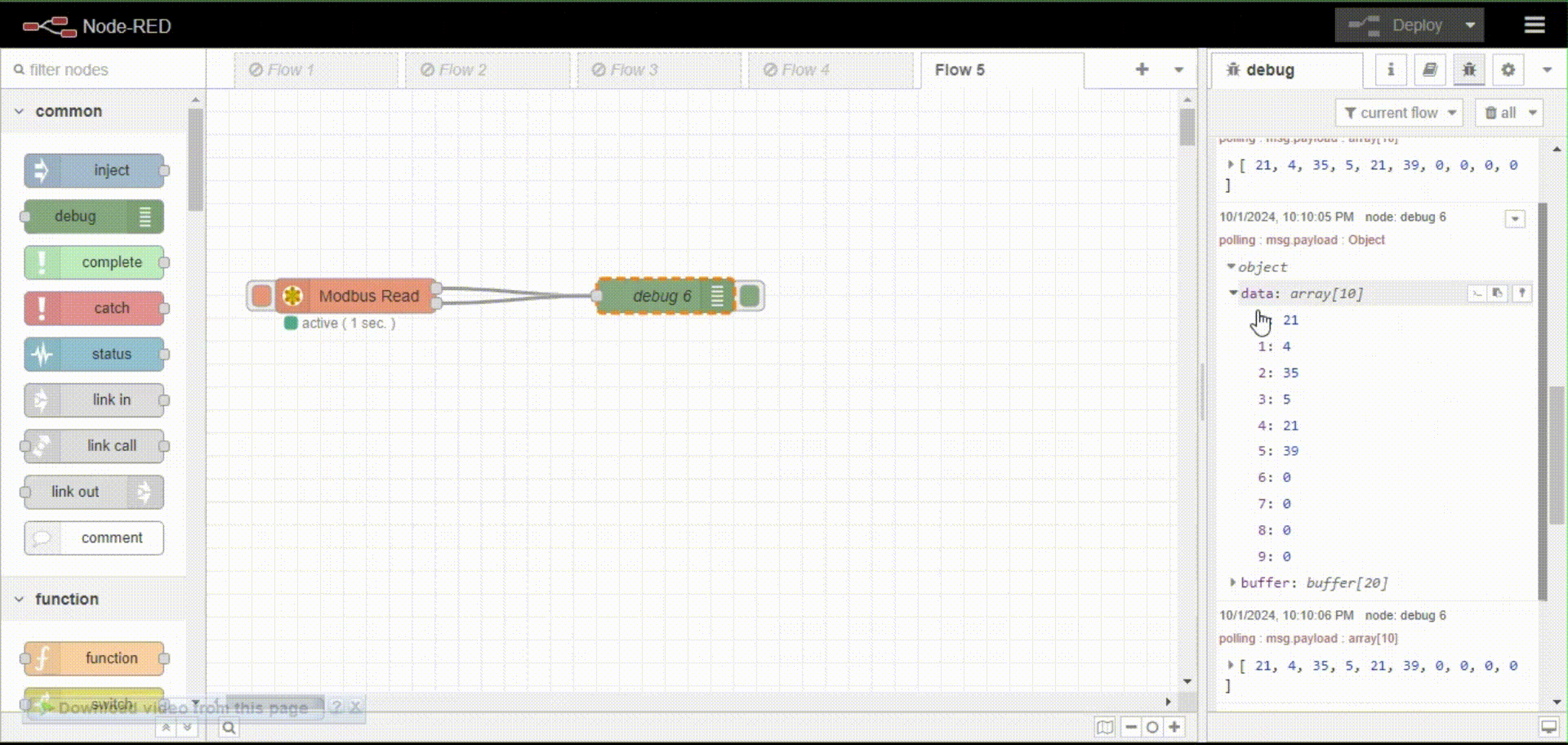This screenshot has height=745, width=1568.
Task: Collapse the common palette section
Action: 18,112
